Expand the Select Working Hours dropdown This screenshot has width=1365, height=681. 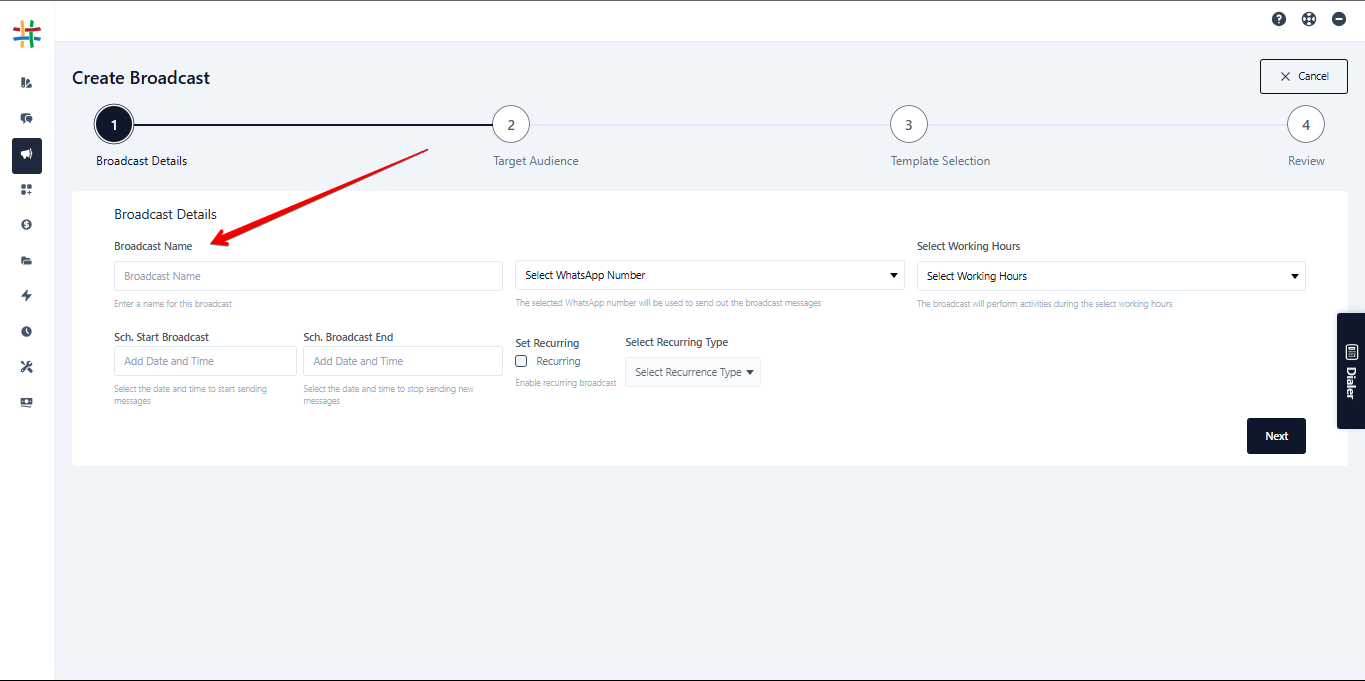[x=1110, y=276]
